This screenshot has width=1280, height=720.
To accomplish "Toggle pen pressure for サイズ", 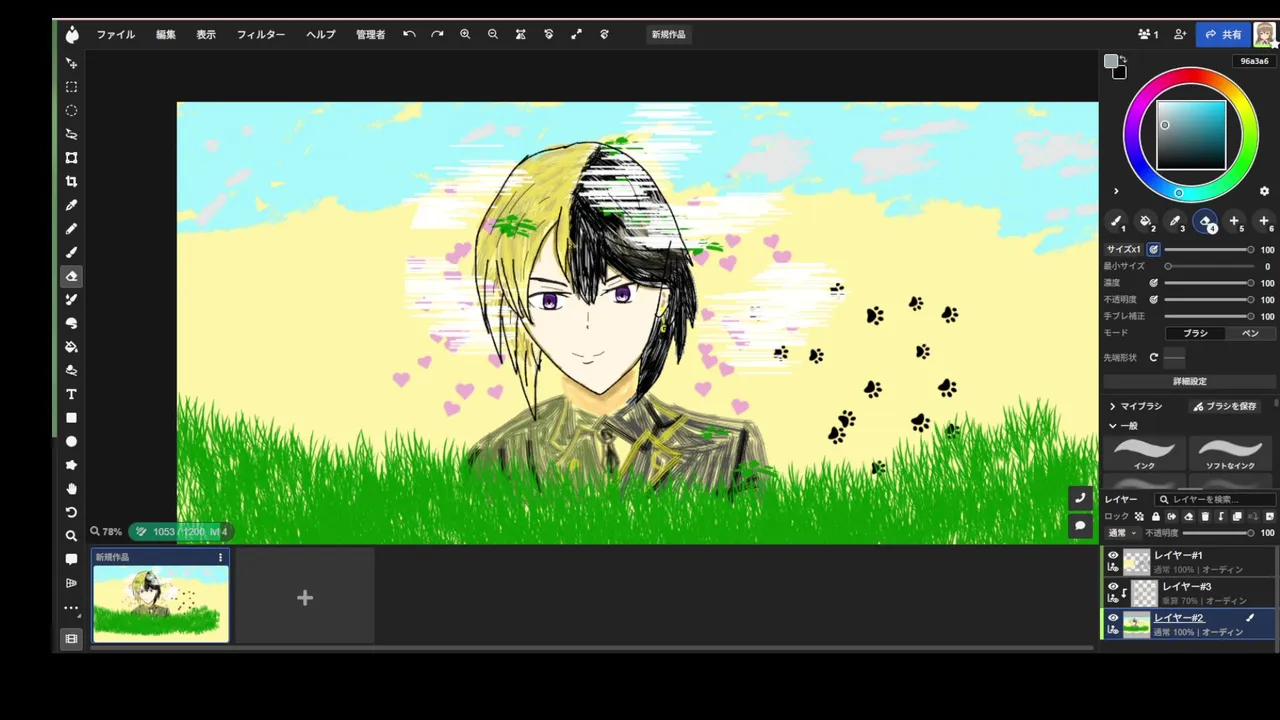I will click(1153, 250).
